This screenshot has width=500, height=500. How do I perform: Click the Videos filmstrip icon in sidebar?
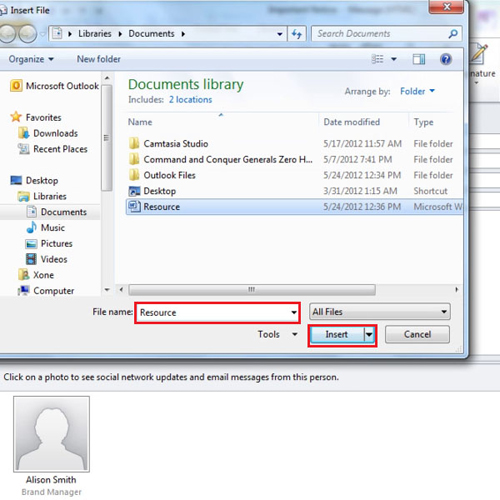(x=31, y=259)
